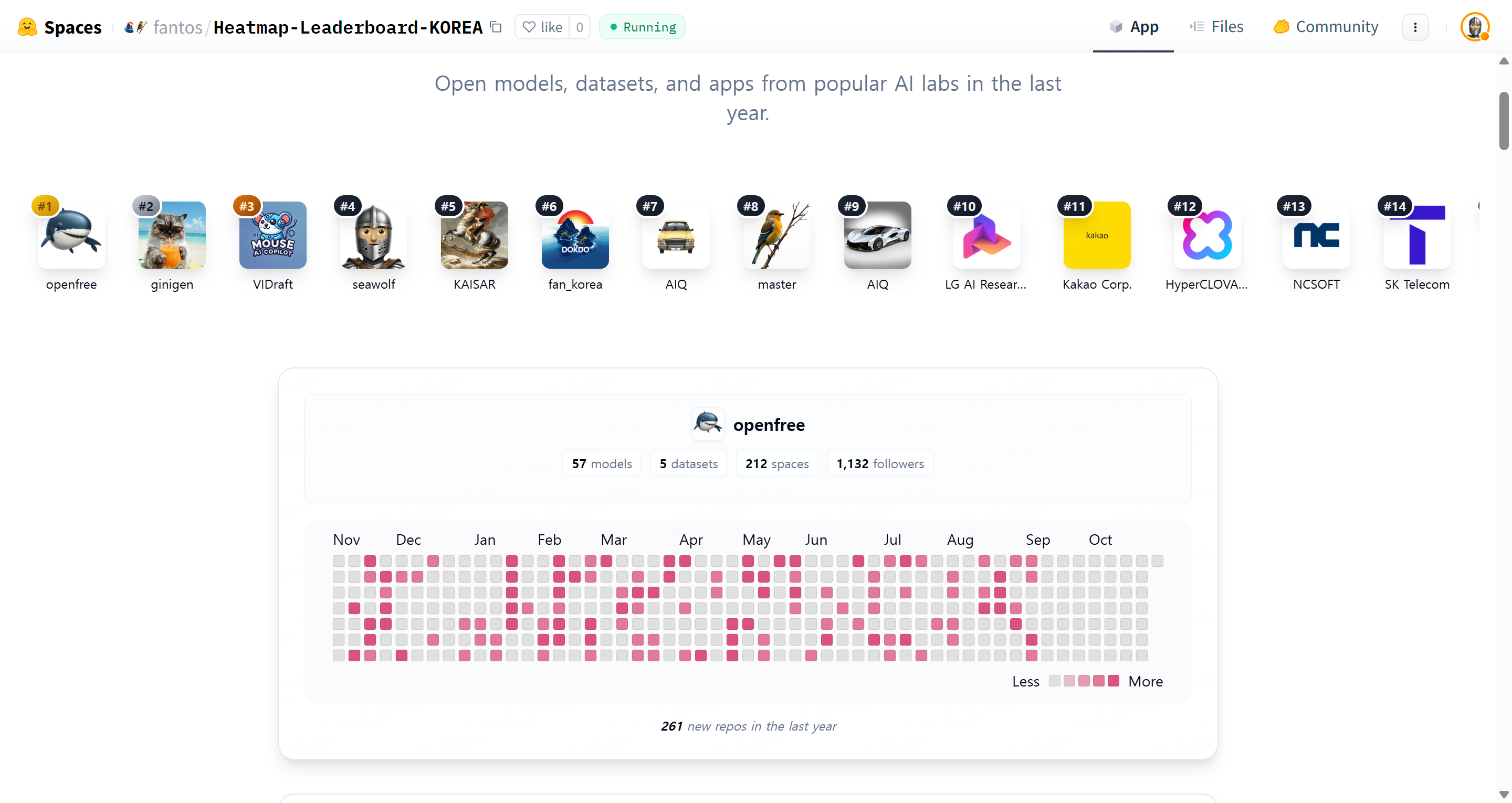Like this space with the heart button
1512x803 pixels.
[542, 27]
